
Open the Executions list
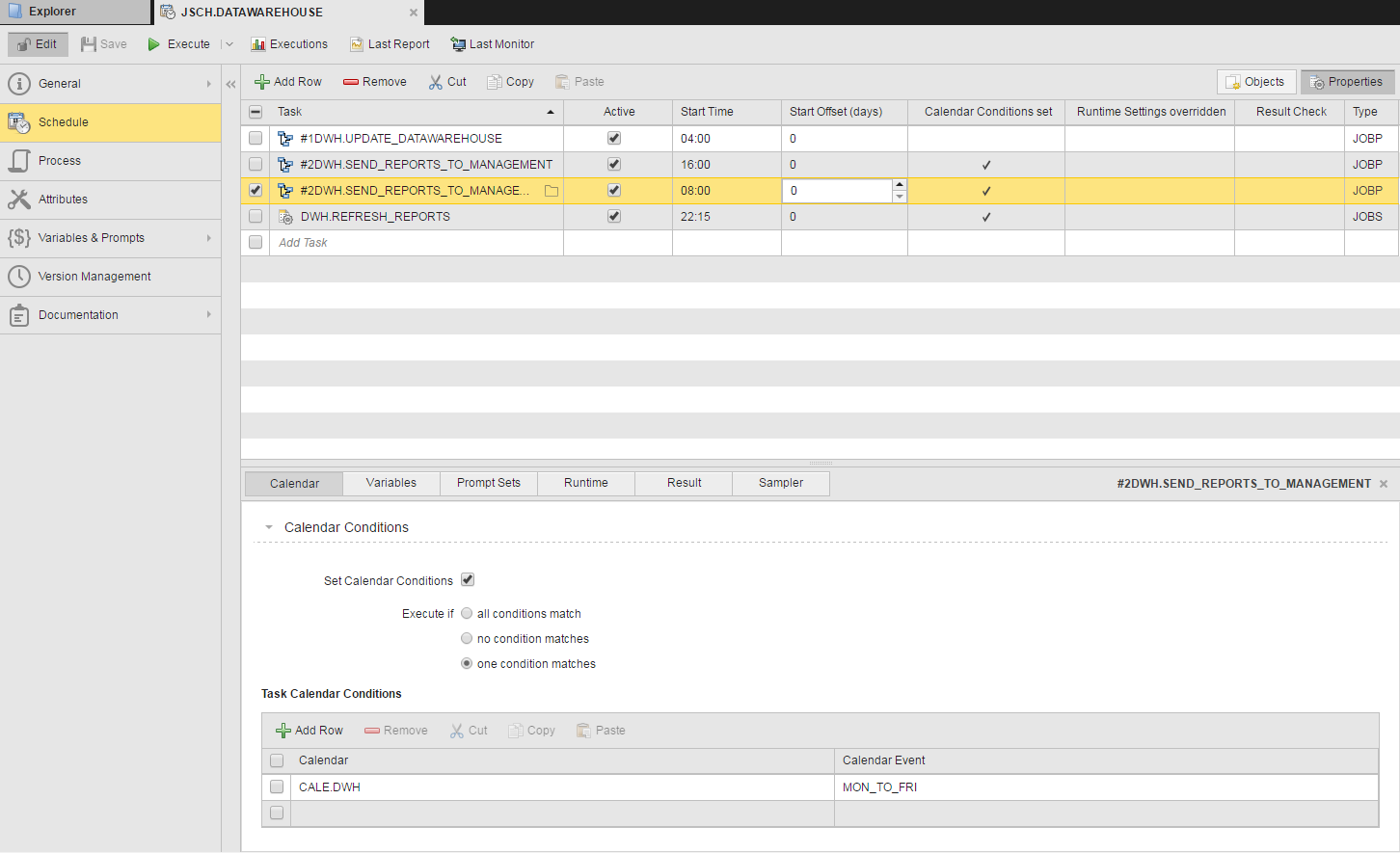289,44
